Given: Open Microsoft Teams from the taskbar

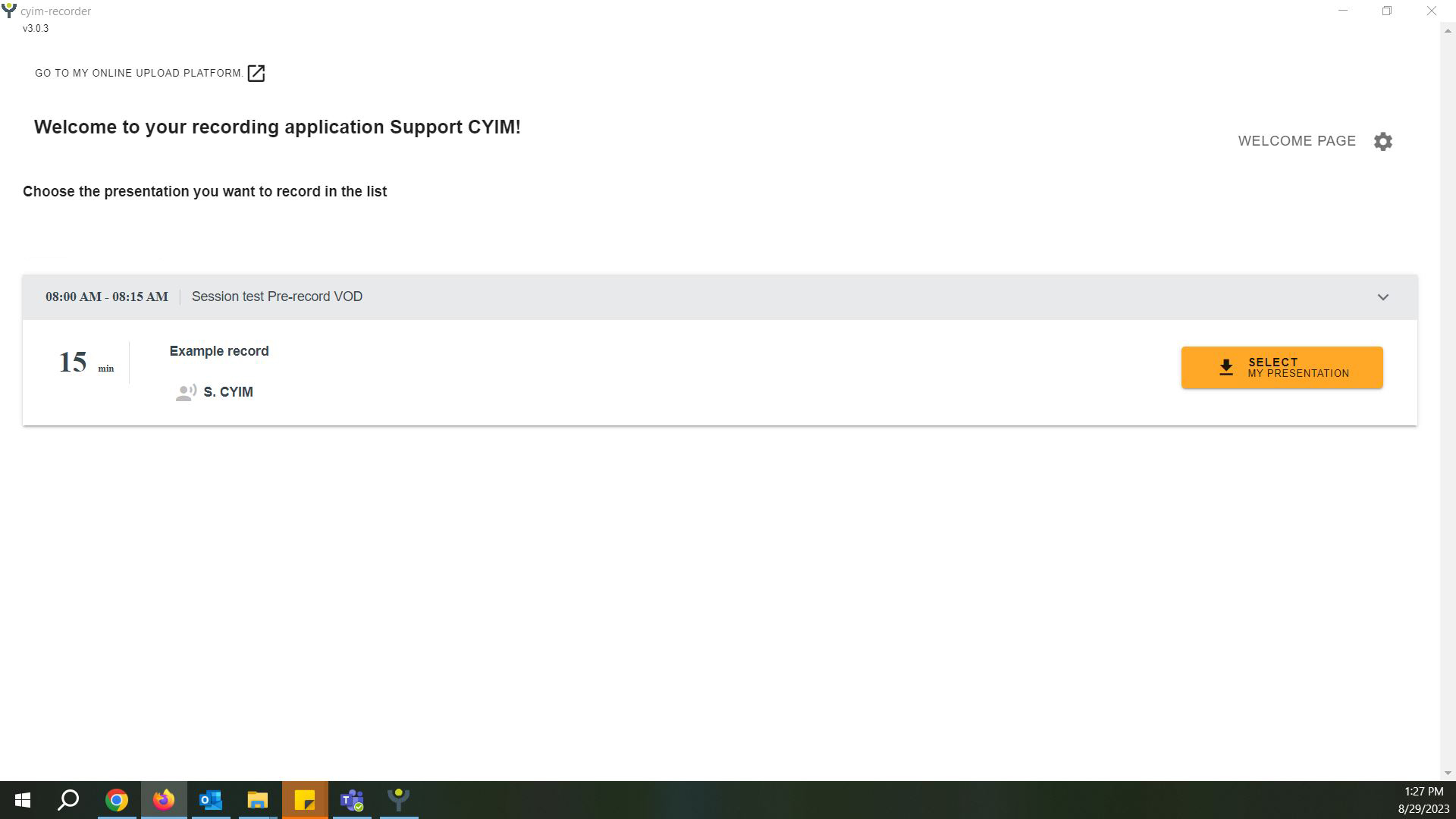Looking at the screenshot, I should tap(352, 800).
